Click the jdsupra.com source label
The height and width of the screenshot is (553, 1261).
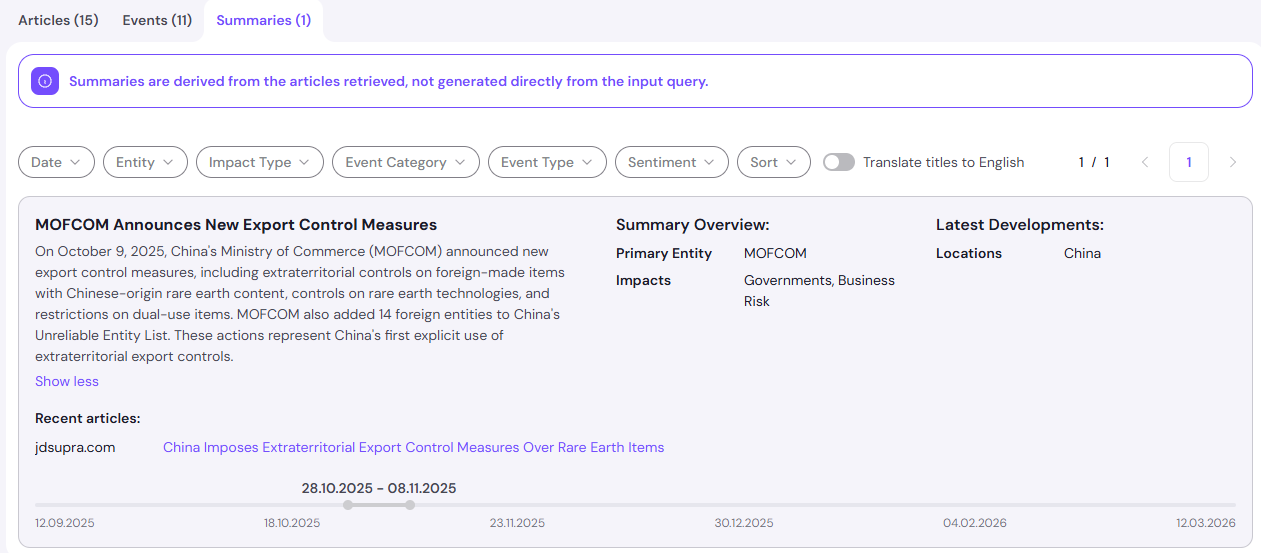click(75, 447)
